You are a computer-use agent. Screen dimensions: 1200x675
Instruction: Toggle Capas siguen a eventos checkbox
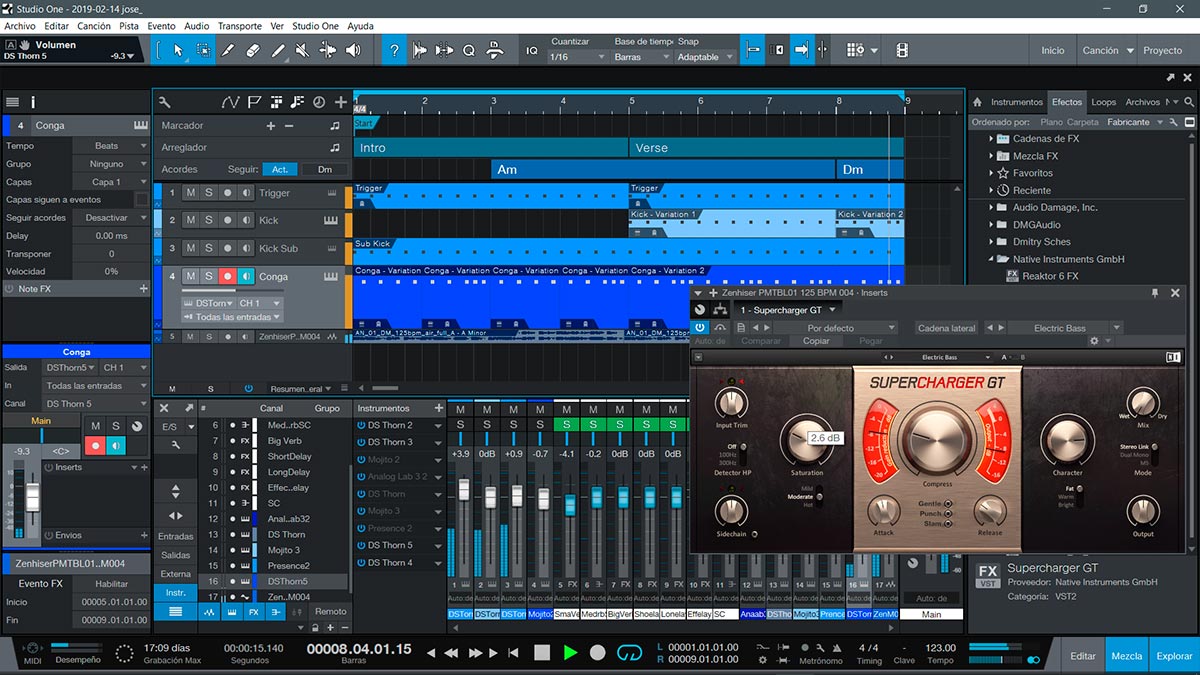pos(141,200)
